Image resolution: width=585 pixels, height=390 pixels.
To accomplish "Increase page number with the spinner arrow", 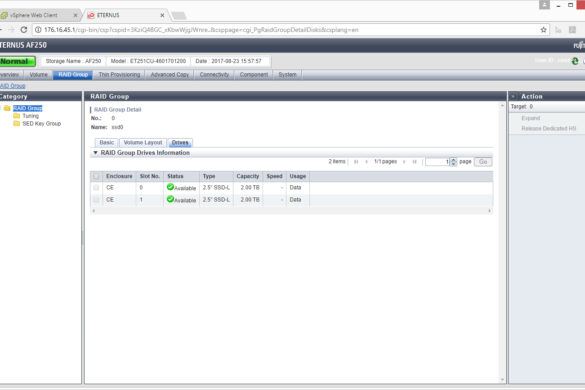I will click(x=453, y=160).
